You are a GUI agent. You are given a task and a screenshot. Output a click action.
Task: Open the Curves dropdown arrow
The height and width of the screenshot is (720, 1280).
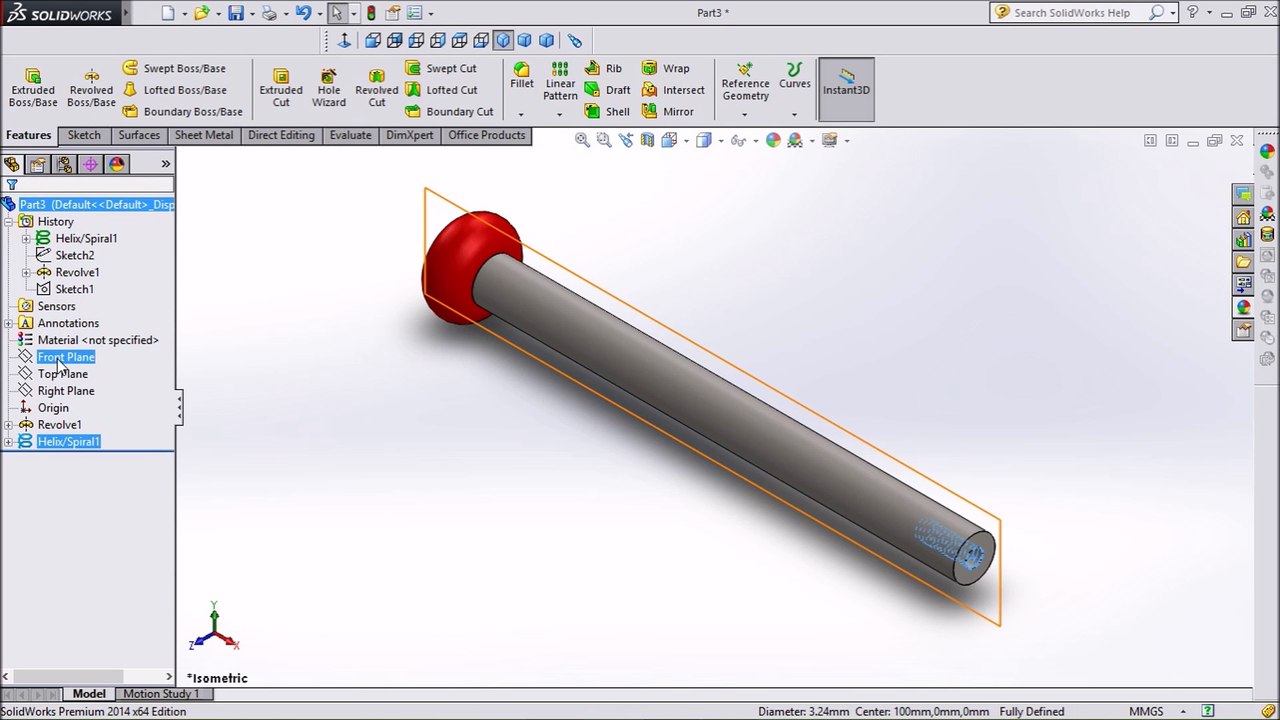point(794,113)
